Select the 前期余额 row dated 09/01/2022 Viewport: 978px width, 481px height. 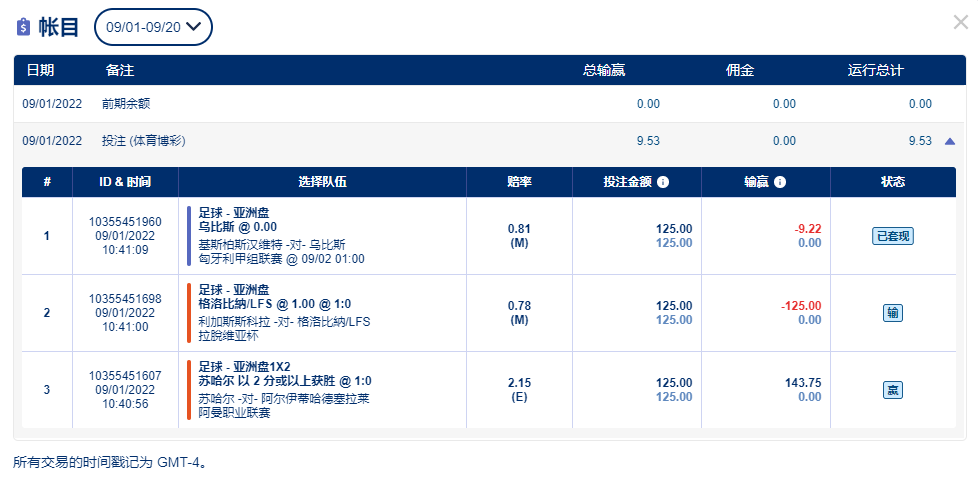[x=489, y=104]
